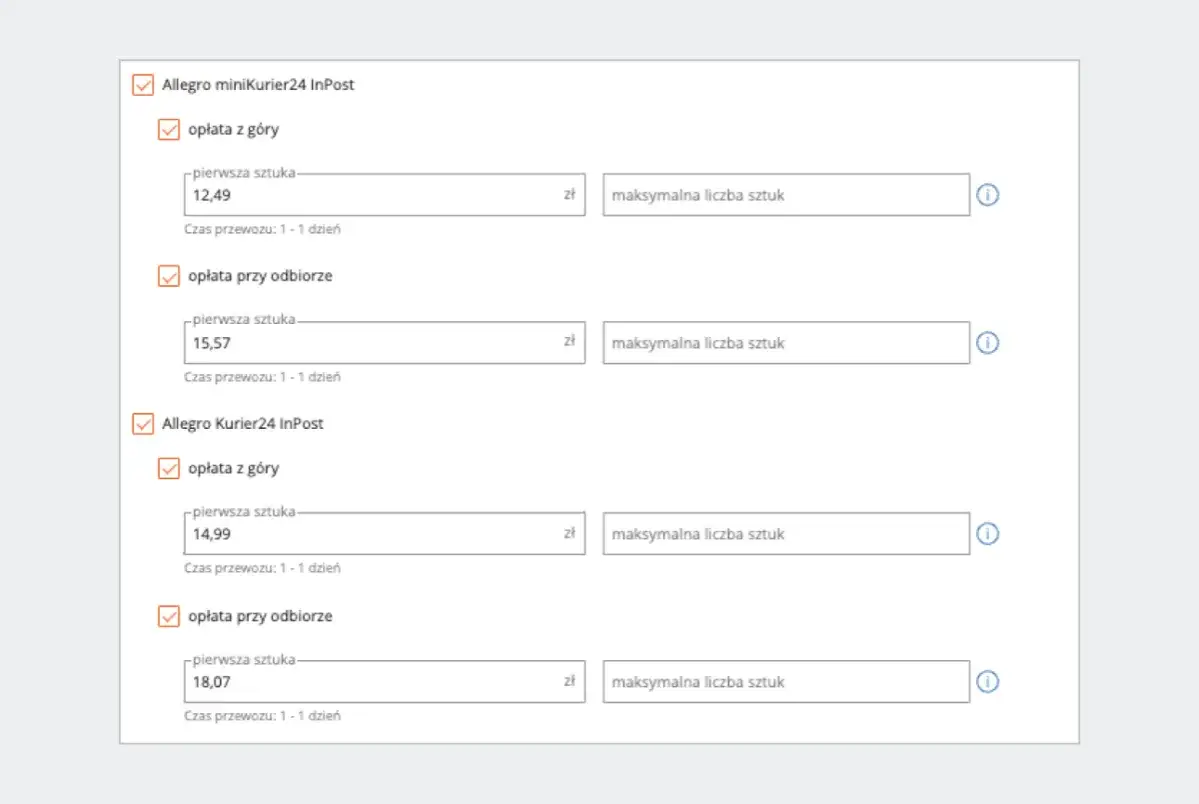Focus maksymalna liczba sztuk field next to 14,99
The height and width of the screenshot is (804, 1199).
pos(786,533)
